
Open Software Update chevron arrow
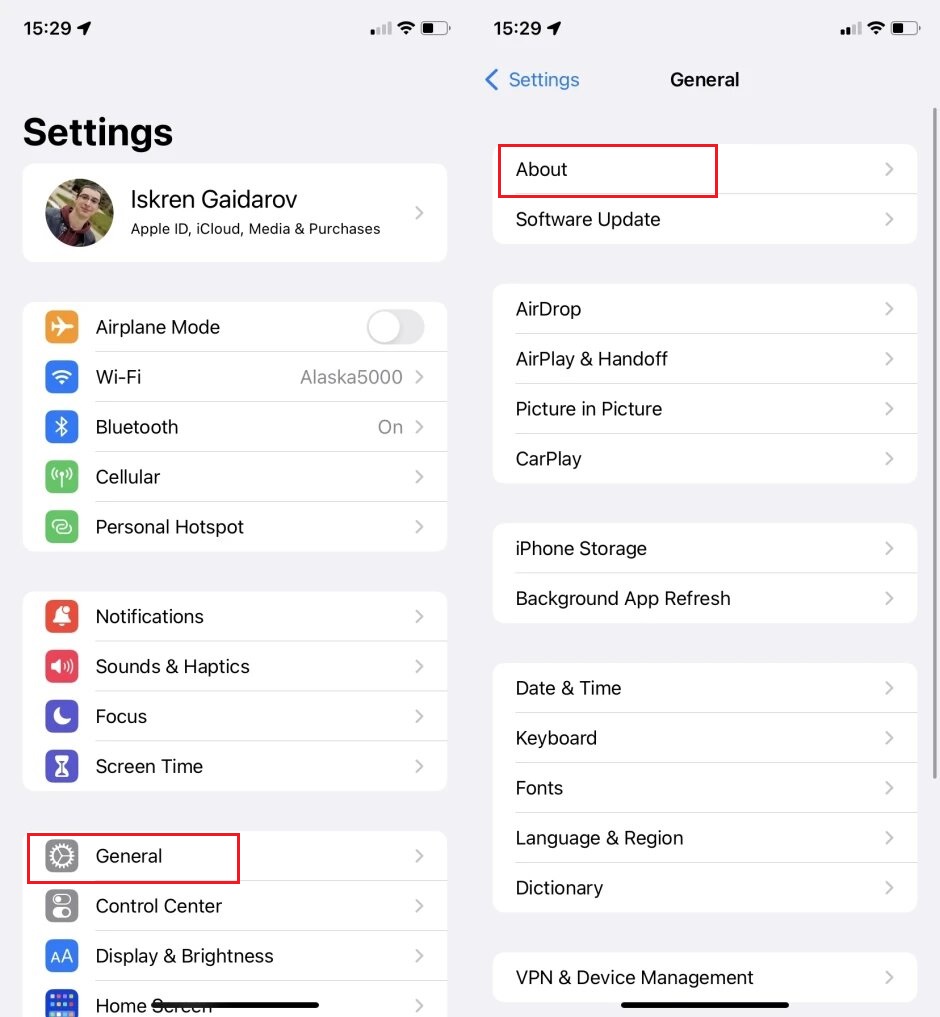[x=889, y=219]
